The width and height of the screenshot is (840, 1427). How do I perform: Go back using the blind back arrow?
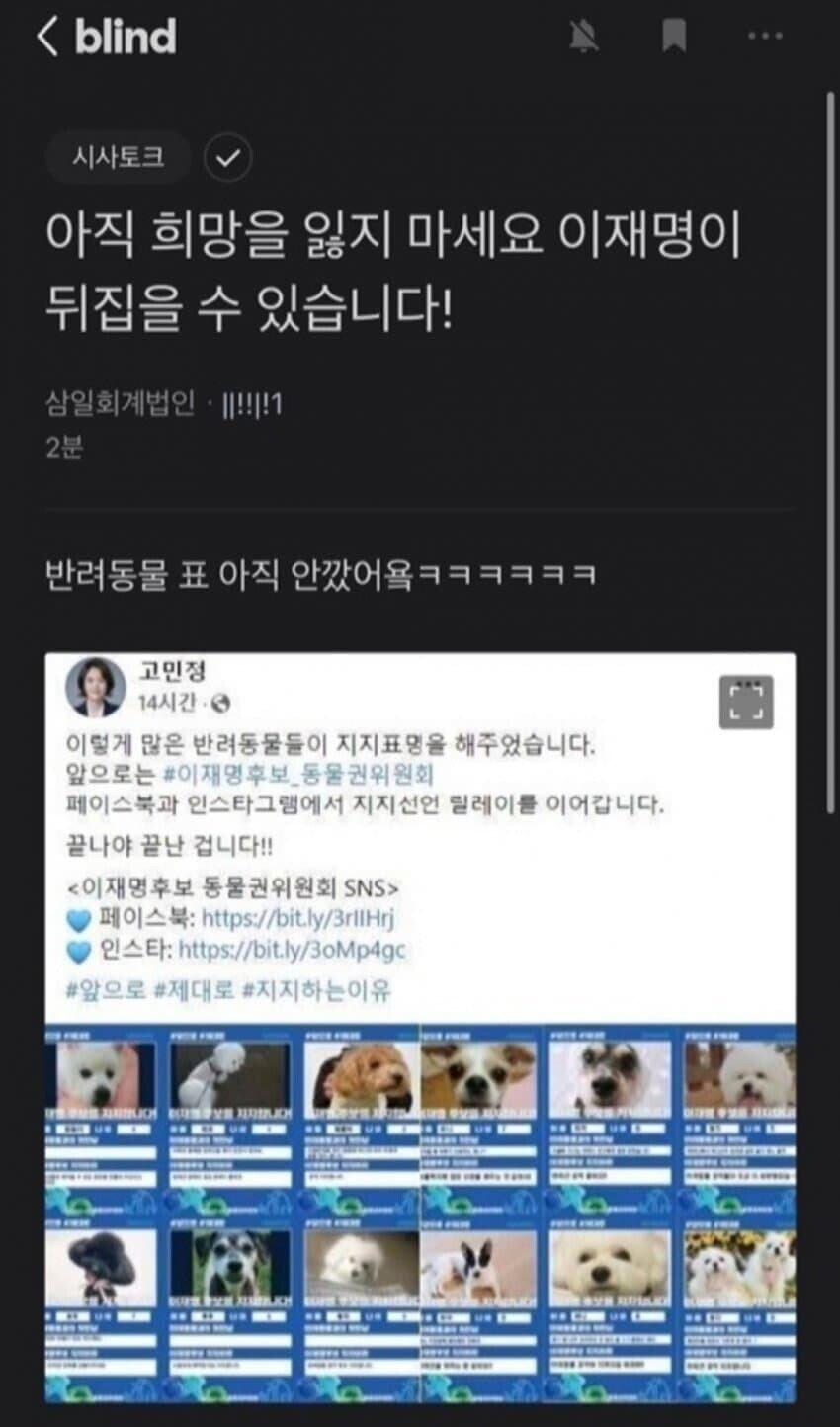click(46, 37)
